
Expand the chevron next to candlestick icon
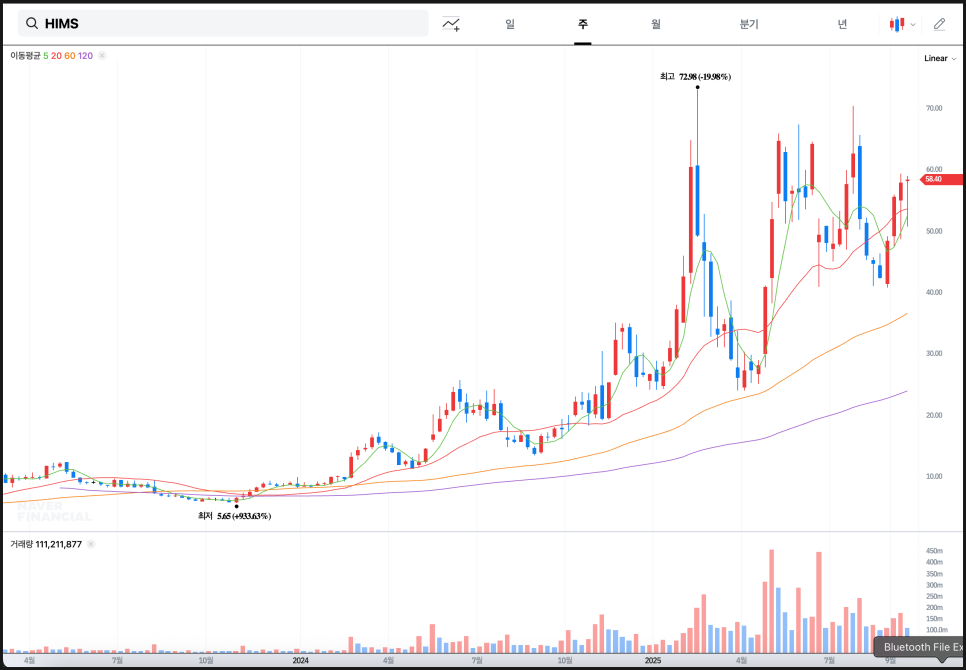(913, 25)
